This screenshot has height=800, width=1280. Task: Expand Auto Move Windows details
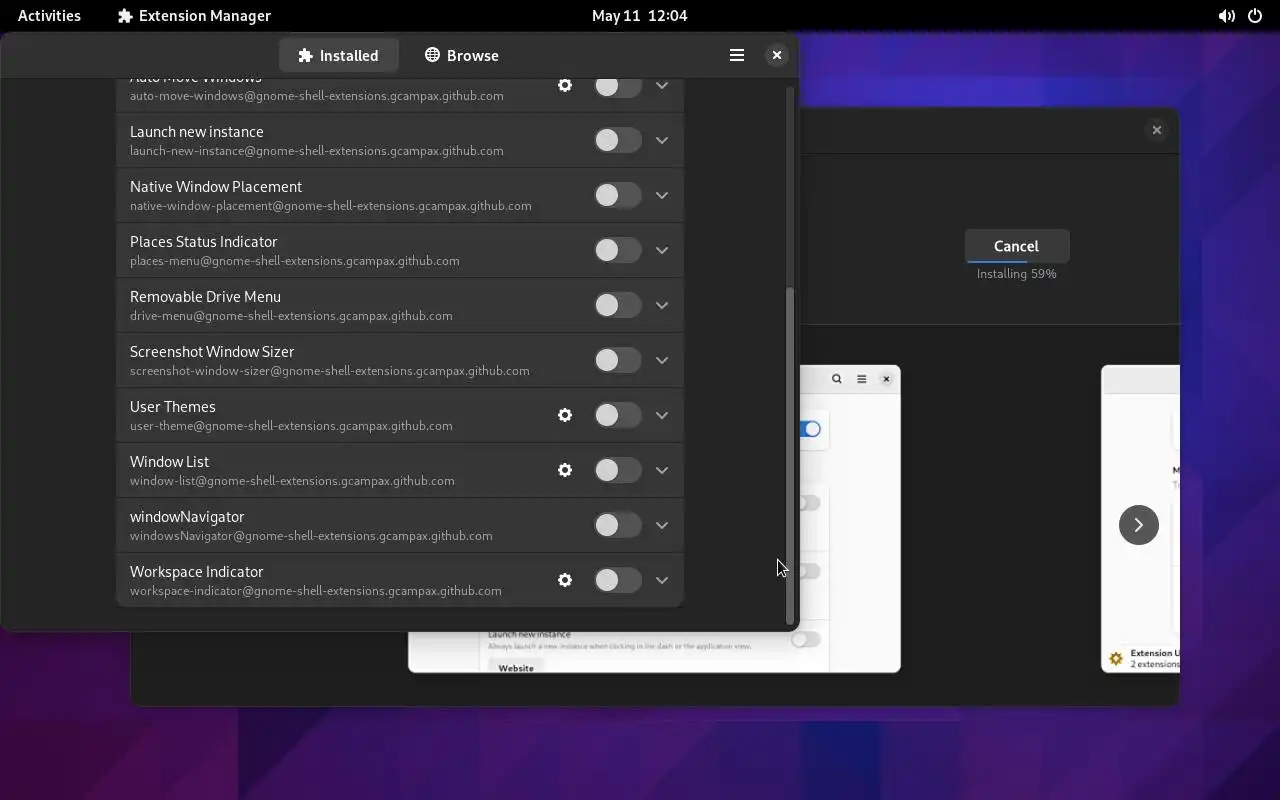coord(662,86)
